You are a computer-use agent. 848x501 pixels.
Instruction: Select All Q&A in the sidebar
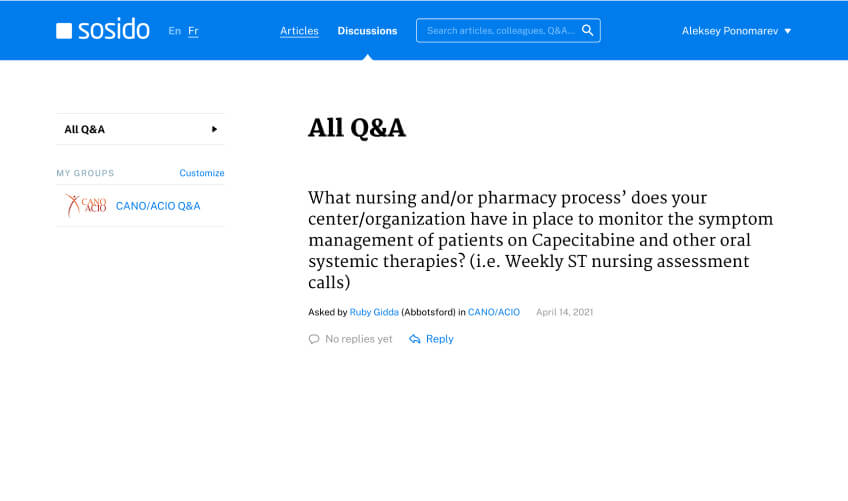[x=85, y=129]
